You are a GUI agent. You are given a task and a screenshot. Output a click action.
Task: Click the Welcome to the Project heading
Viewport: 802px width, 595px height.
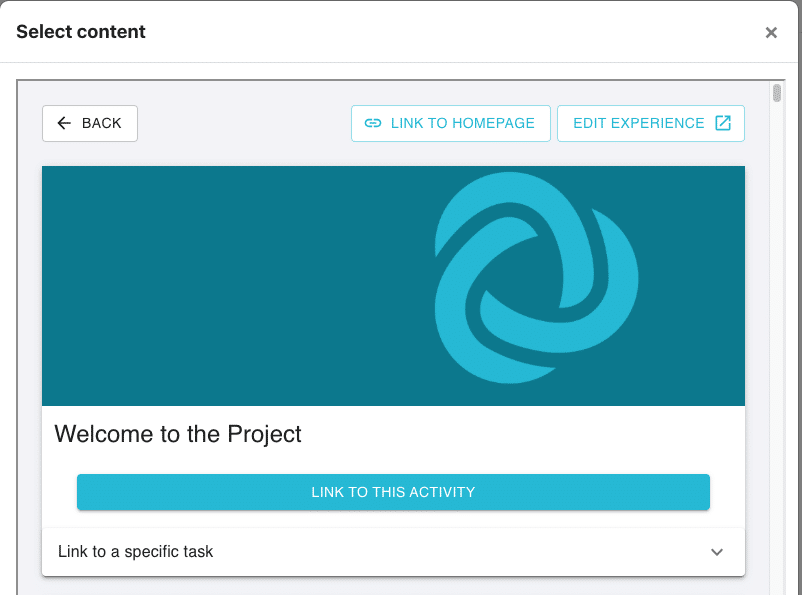click(178, 434)
